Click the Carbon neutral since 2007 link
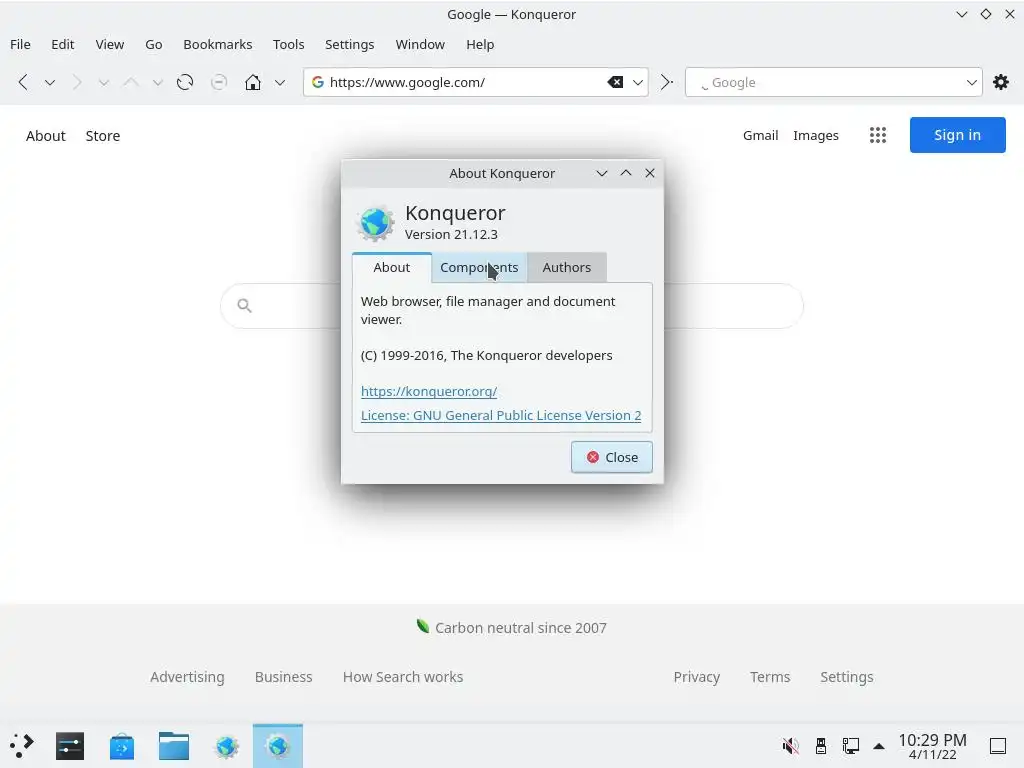This screenshot has height=768, width=1024. (520, 628)
